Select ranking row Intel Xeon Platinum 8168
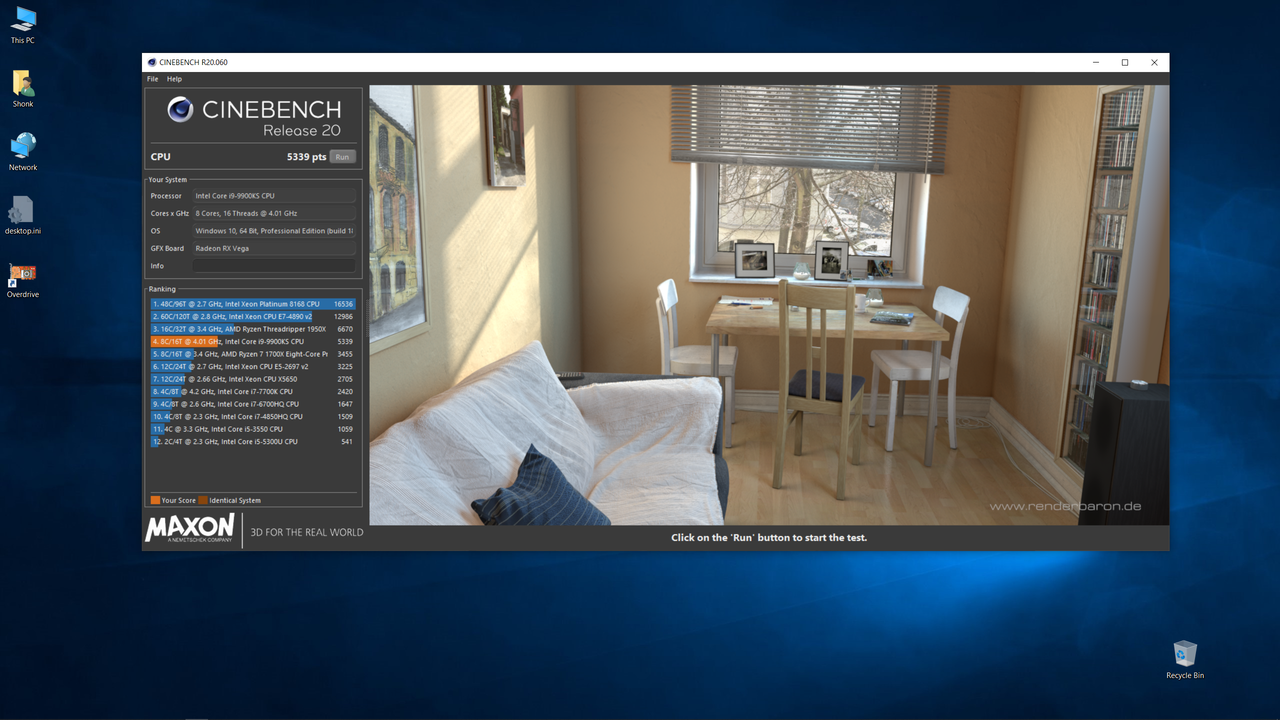This screenshot has width=1280, height=720. (253, 304)
